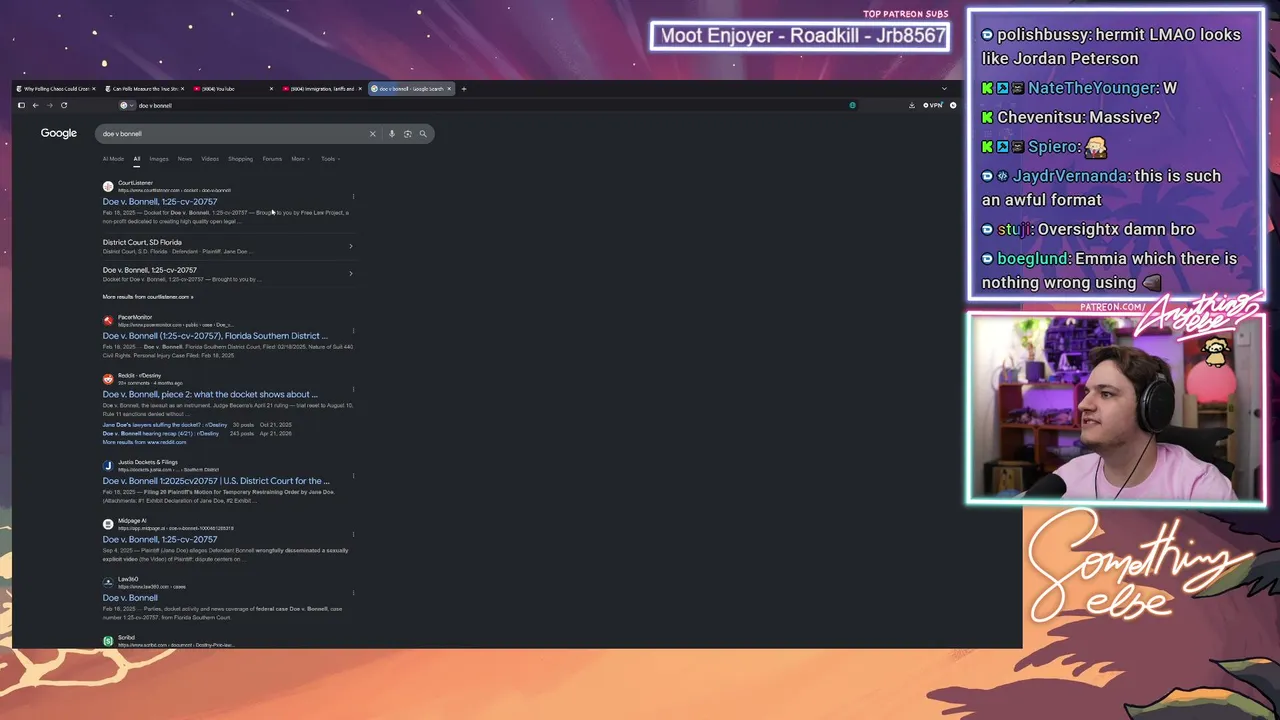Go back with the browser back arrow

(x=35, y=105)
